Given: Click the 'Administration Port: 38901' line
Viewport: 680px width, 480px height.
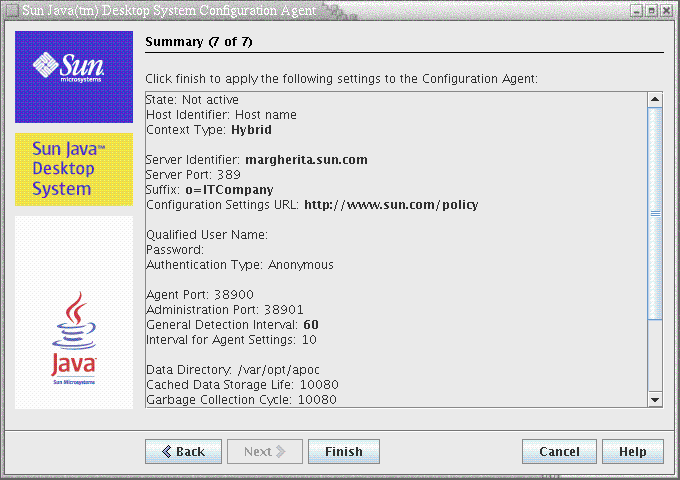Looking at the screenshot, I should click(225, 310).
